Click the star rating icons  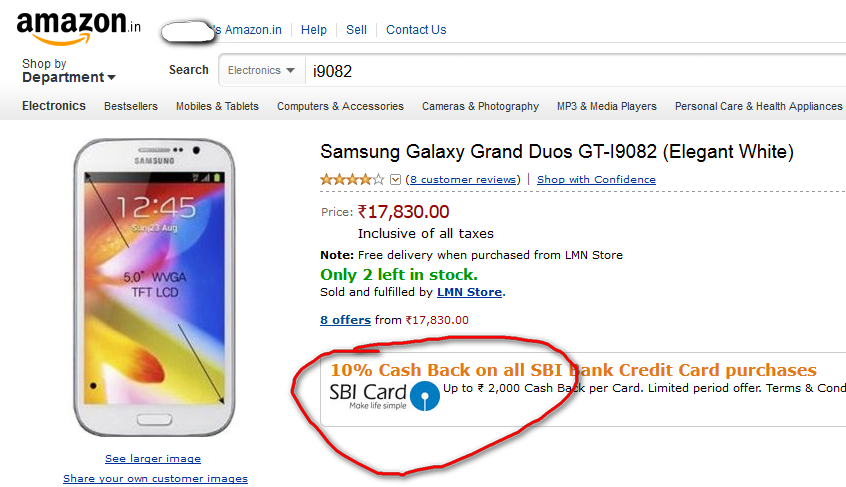(352, 180)
